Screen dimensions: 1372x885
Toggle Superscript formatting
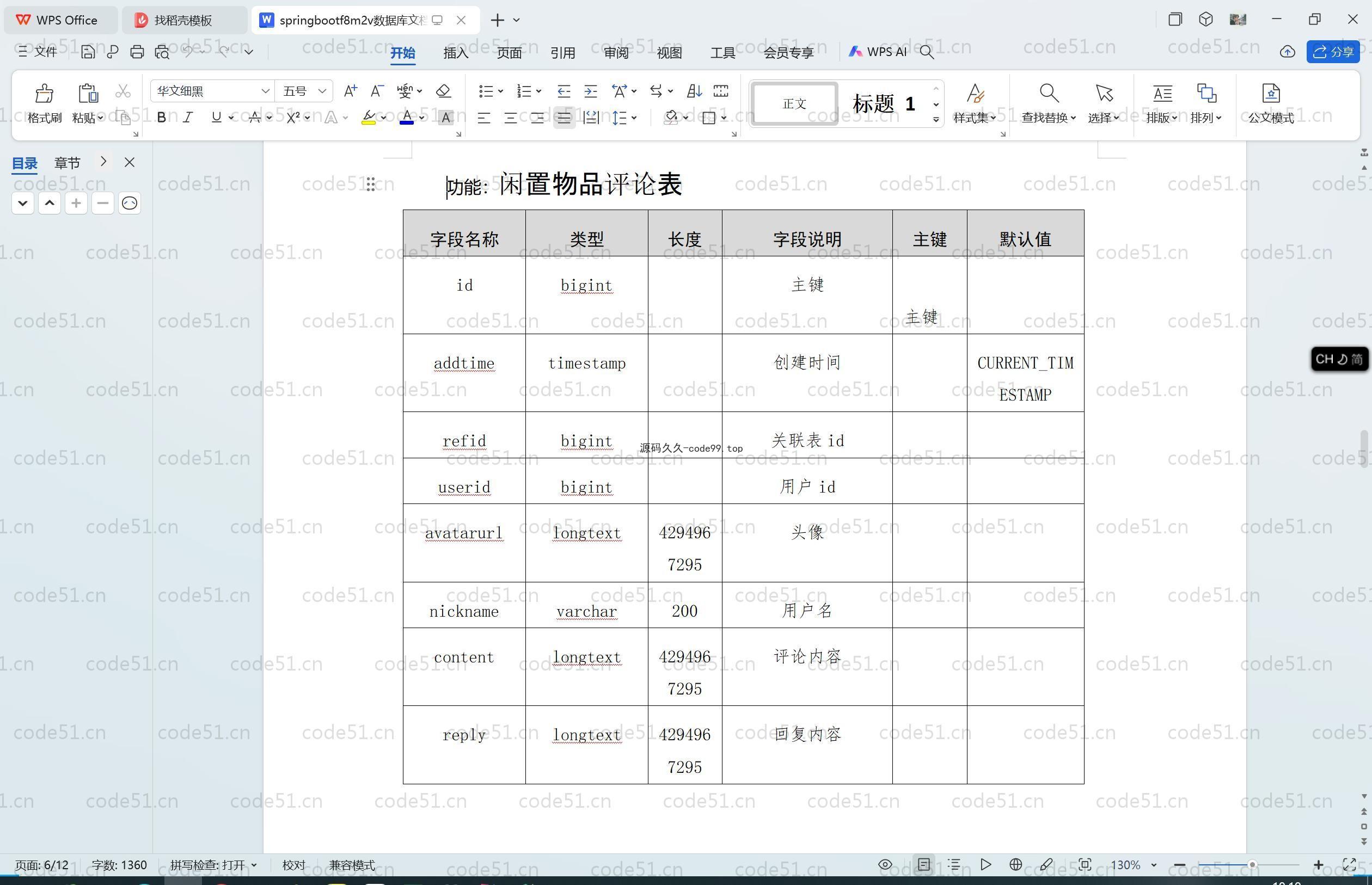click(x=293, y=118)
